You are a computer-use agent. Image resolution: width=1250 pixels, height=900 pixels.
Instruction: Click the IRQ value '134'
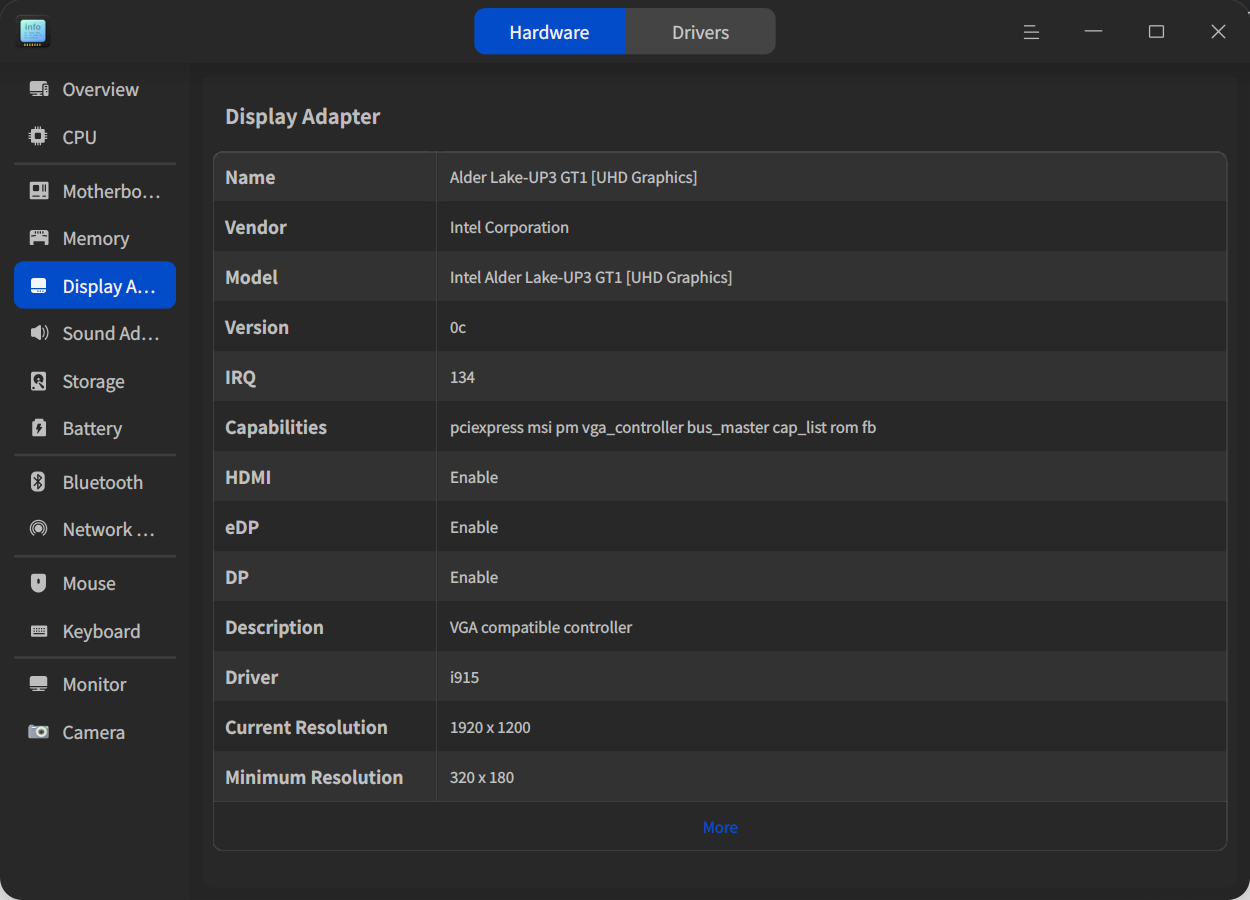tap(462, 377)
